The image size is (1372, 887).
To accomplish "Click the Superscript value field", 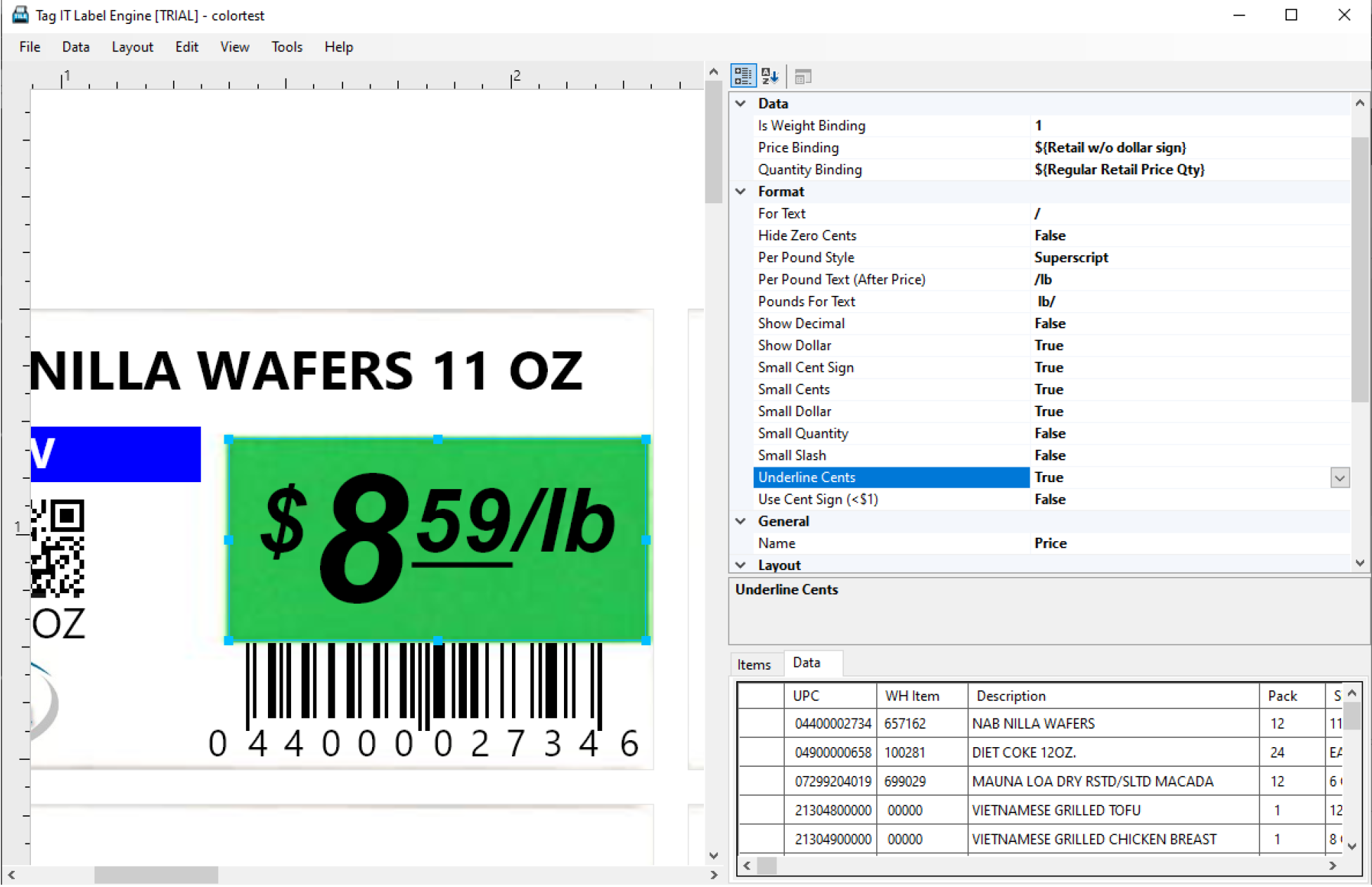I will point(1190,257).
